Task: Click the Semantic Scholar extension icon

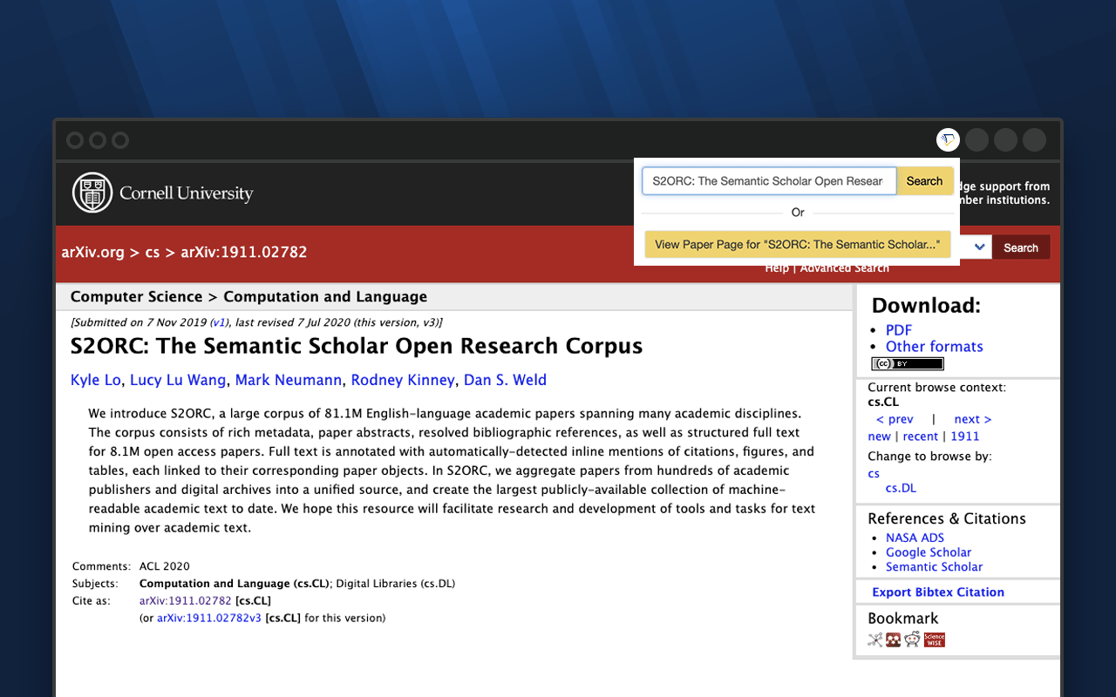Action: [x=947, y=140]
